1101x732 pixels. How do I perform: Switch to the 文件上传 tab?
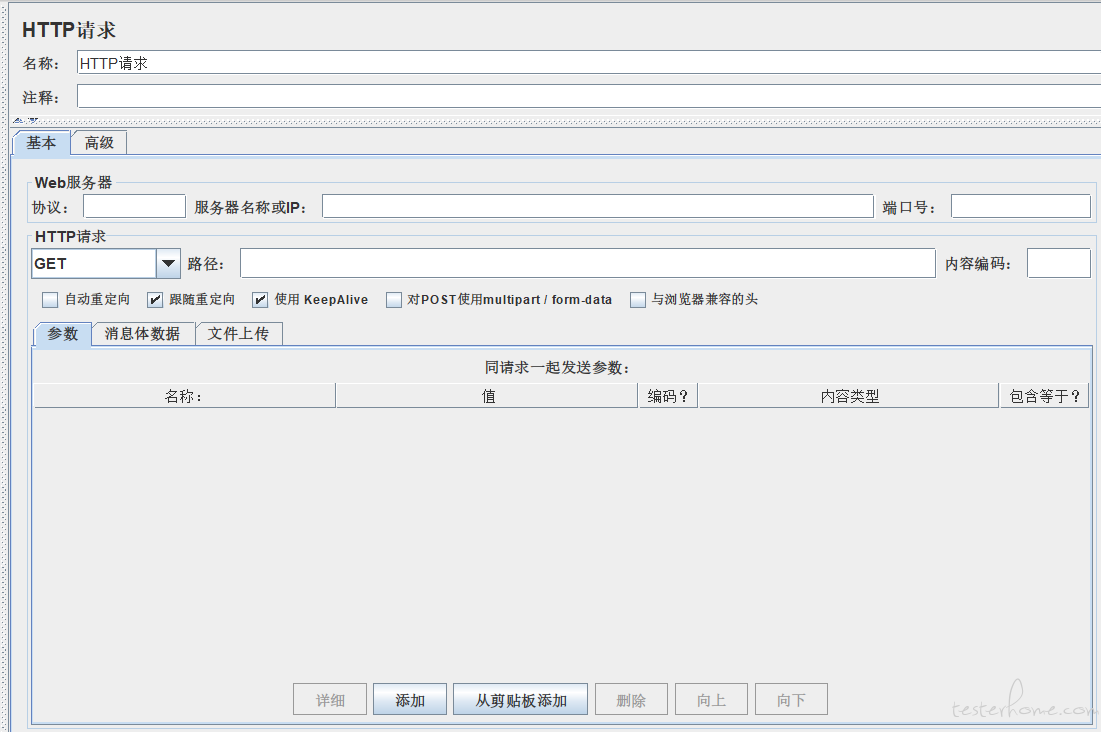pyautogui.click(x=238, y=334)
